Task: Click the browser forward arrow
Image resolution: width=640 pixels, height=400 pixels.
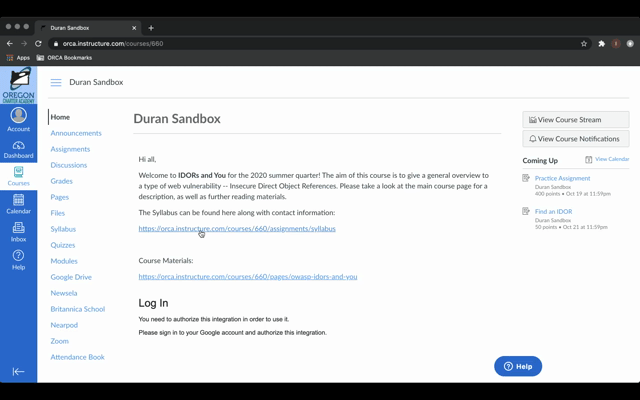Action: pos(24,44)
